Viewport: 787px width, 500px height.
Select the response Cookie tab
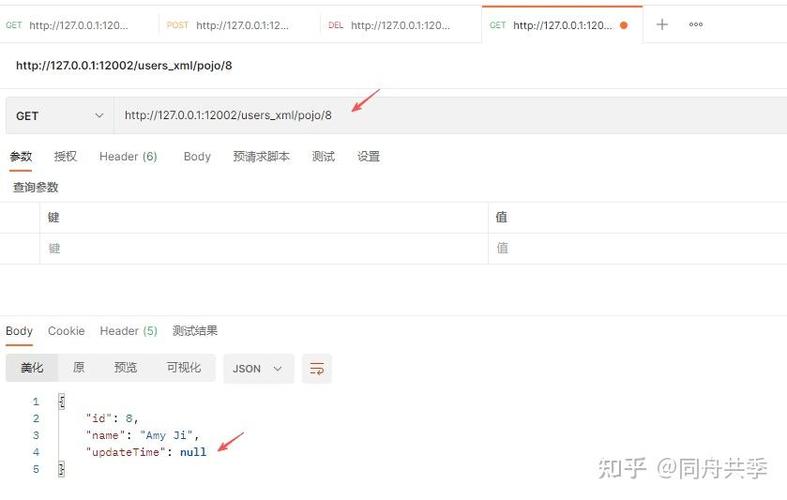click(x=66, y=331)
